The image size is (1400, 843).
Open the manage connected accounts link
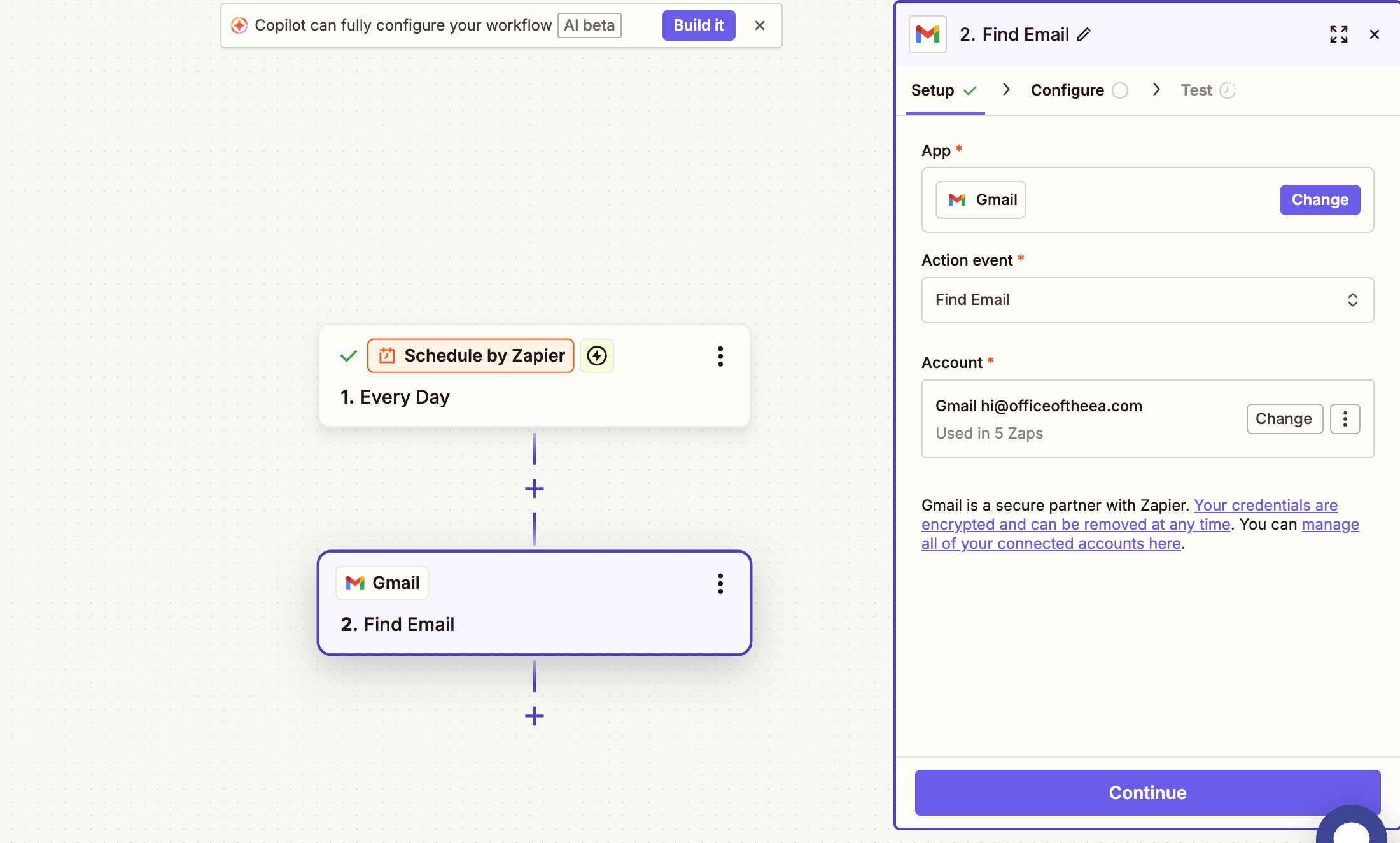click(1051, 544)
